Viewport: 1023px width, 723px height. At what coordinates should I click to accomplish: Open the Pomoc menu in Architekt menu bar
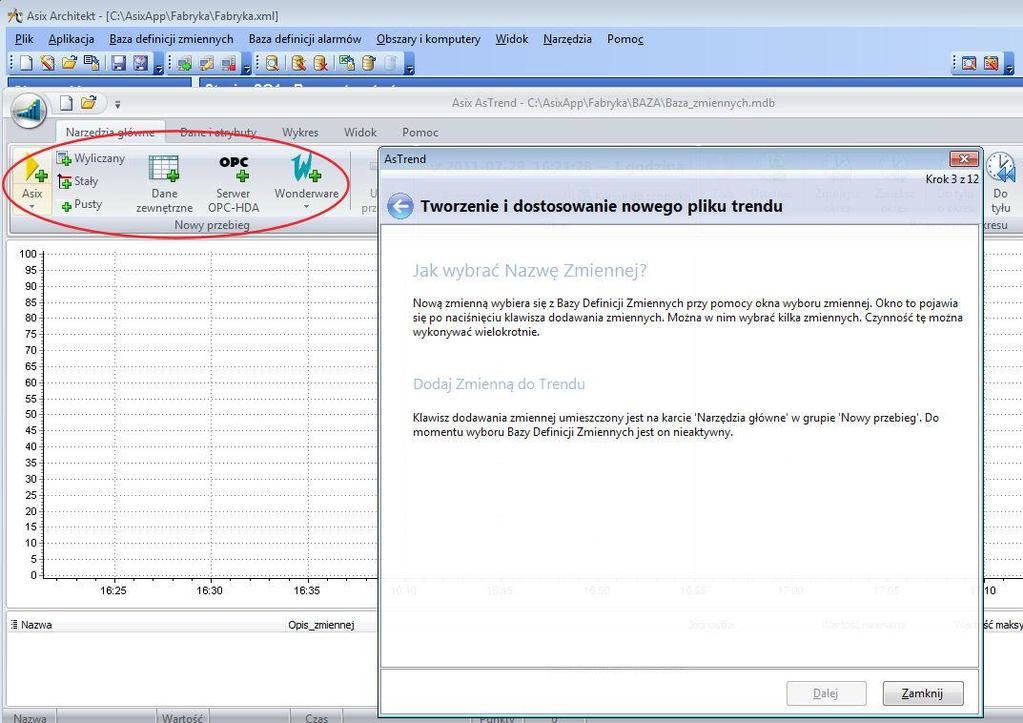625,39
